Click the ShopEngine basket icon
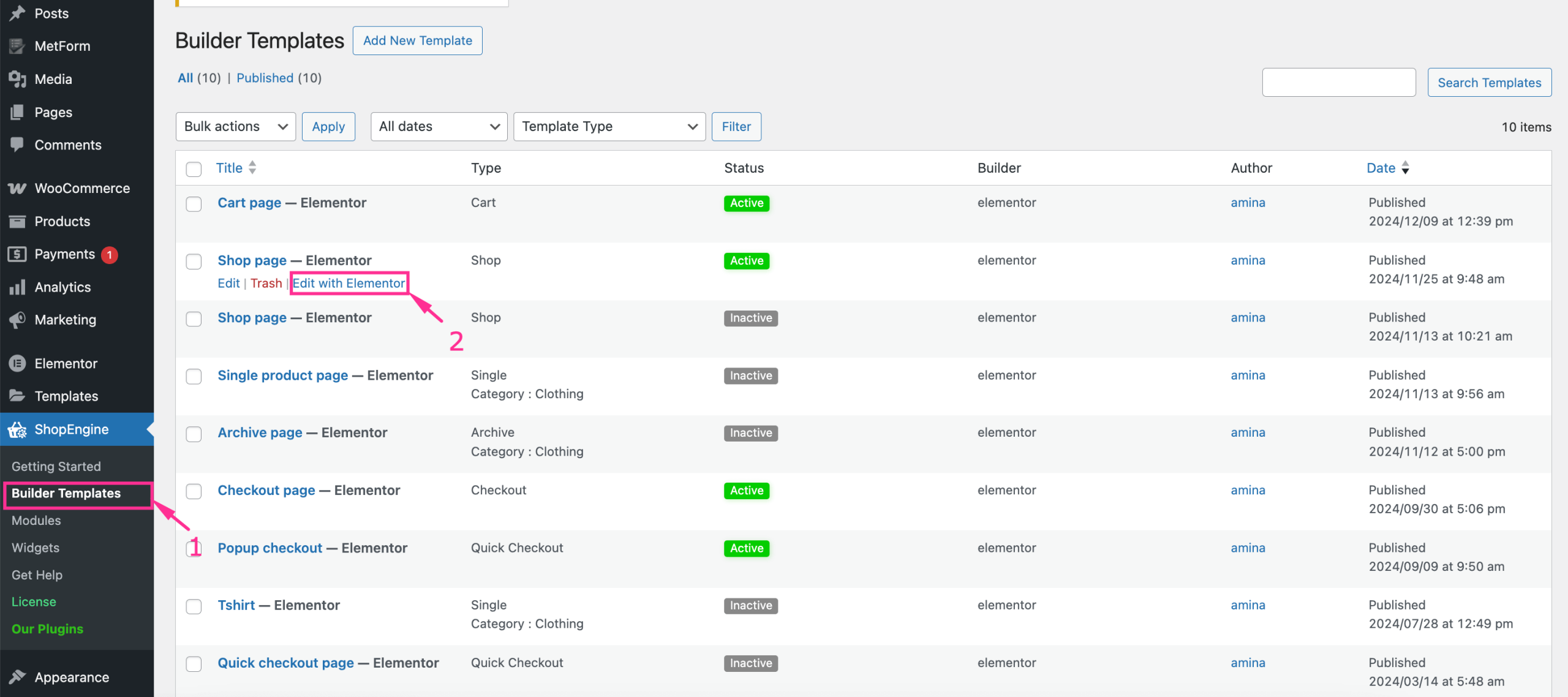 (17, 429)
